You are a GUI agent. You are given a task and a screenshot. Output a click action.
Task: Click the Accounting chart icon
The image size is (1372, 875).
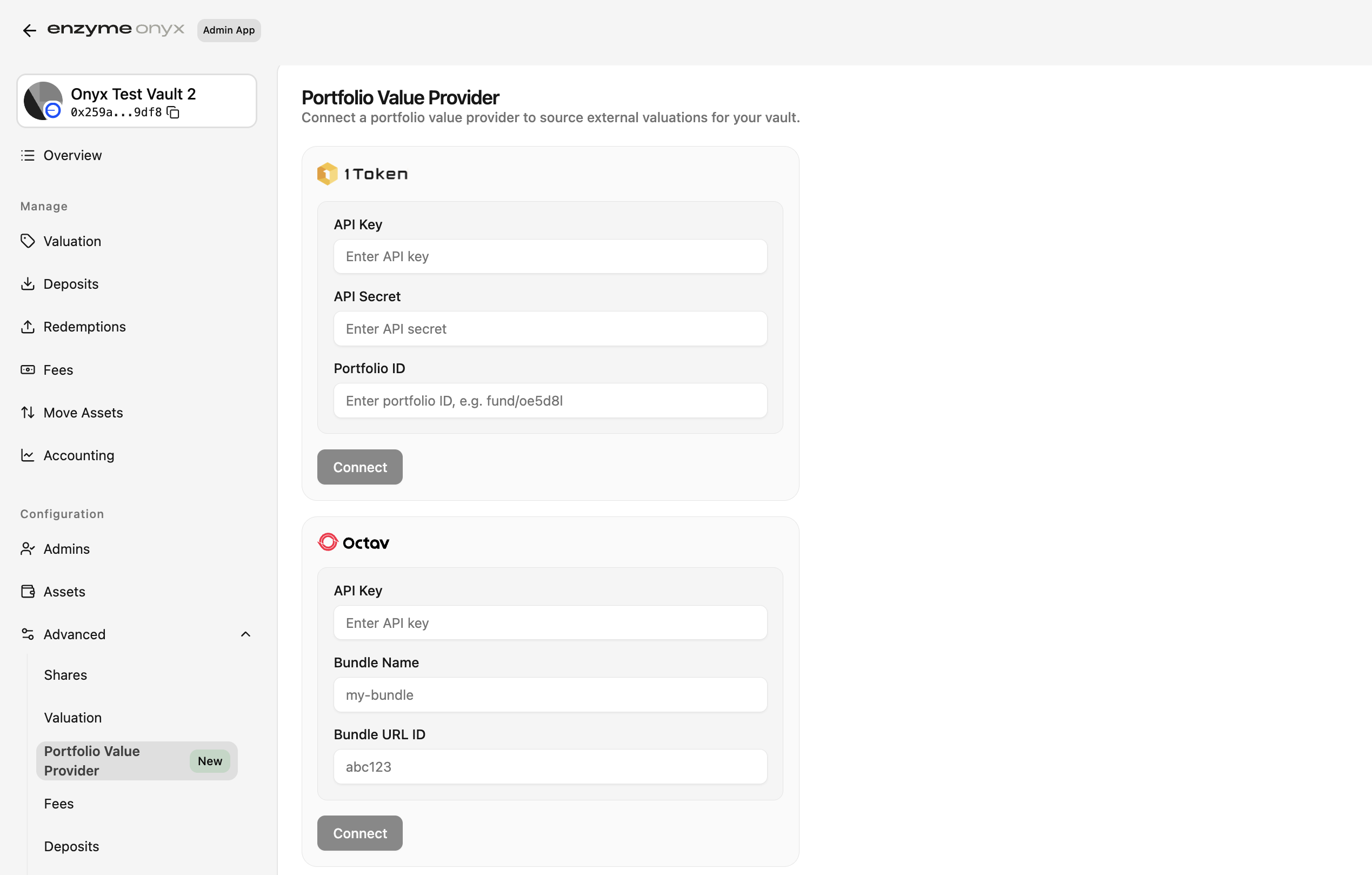coord(28,455)
